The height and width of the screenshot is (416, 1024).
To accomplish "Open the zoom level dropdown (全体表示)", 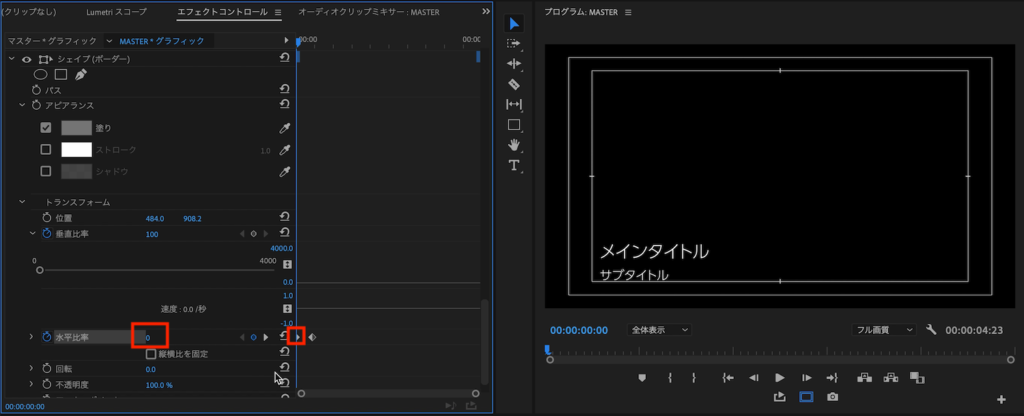I will pos(660,329).
